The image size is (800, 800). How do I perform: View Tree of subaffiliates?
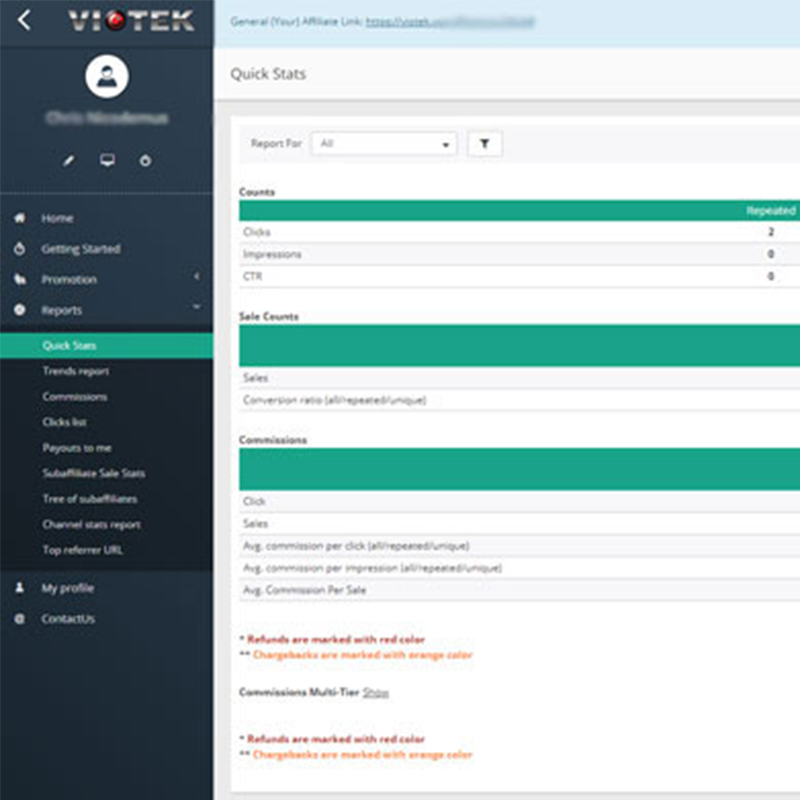(90, 499)
